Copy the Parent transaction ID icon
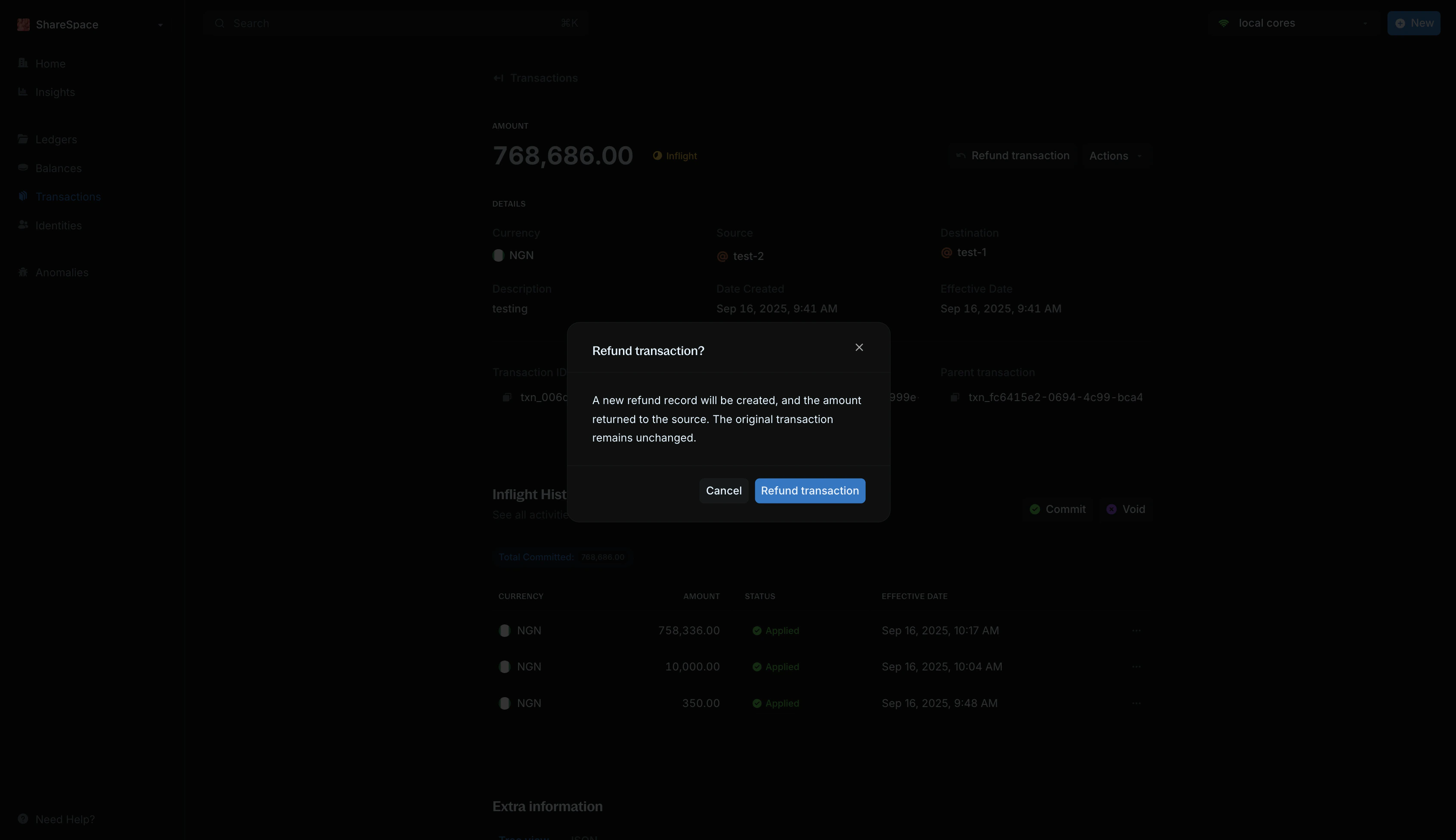 955,397
